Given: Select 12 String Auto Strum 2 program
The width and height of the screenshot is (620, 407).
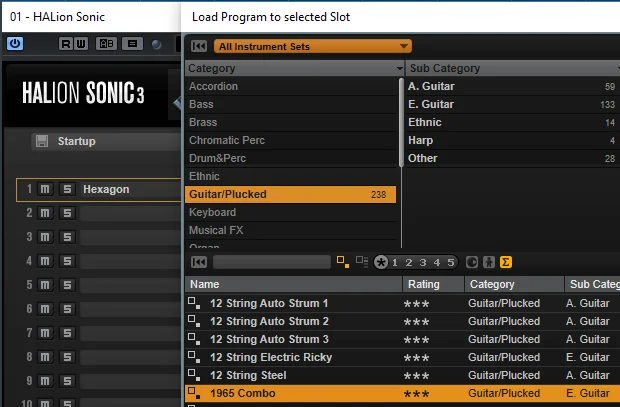Looking at the screenshot, I should coord(403,321).
